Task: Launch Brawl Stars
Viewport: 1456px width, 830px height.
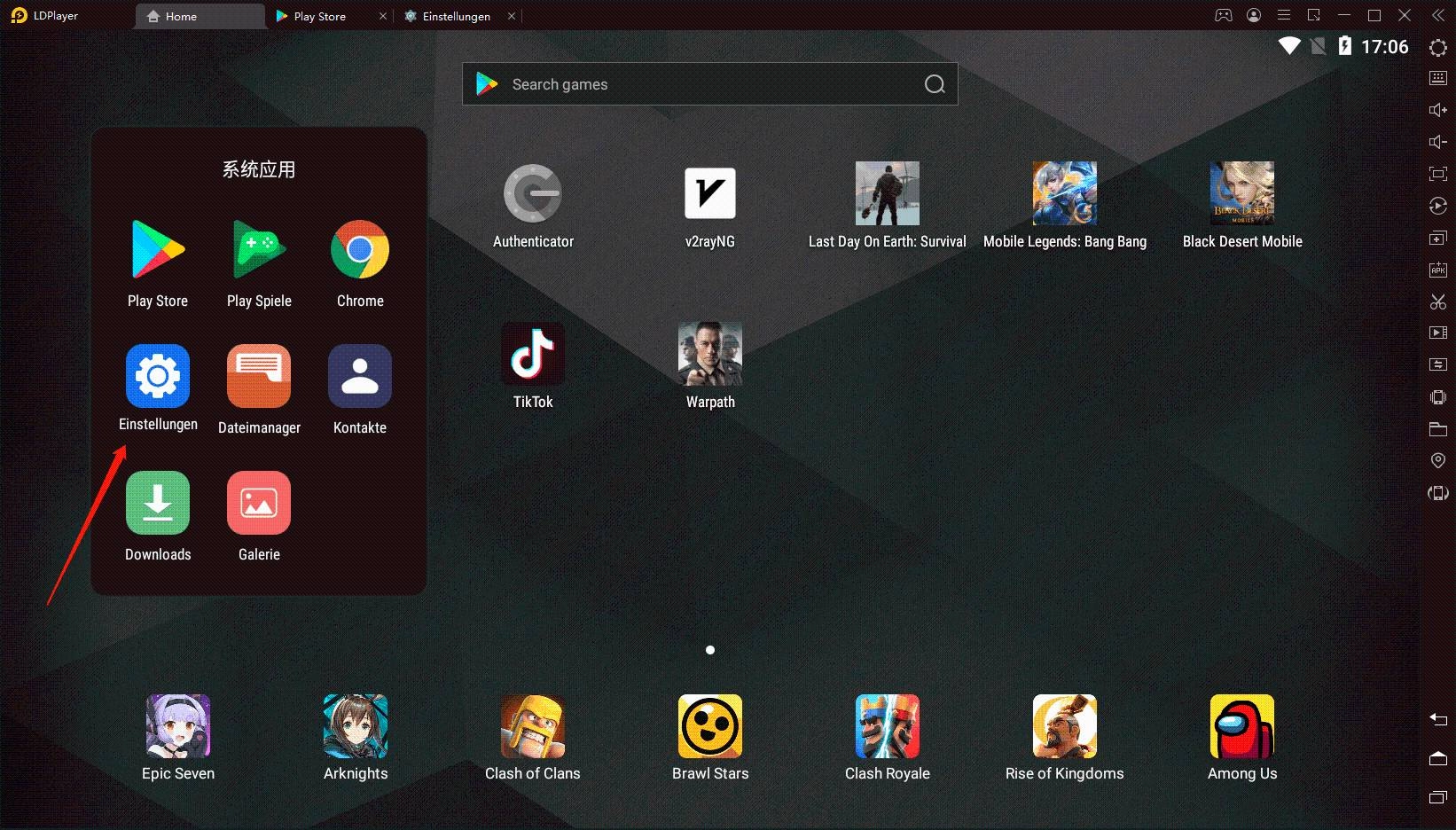Action: click(710, 726)
